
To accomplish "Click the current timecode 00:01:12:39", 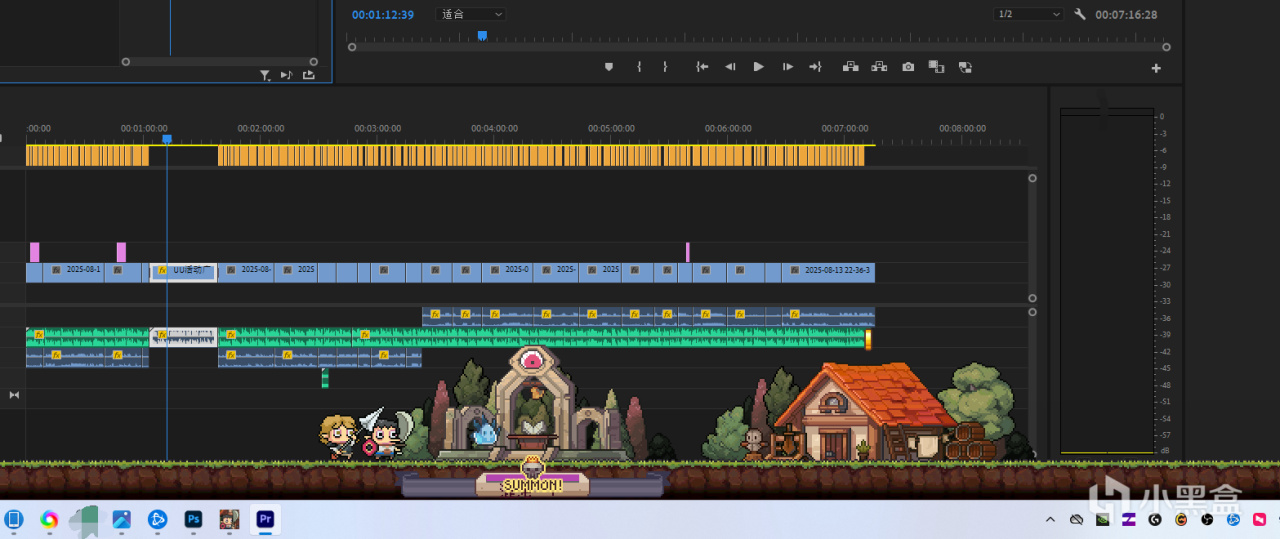I will (x=383, y=14).
